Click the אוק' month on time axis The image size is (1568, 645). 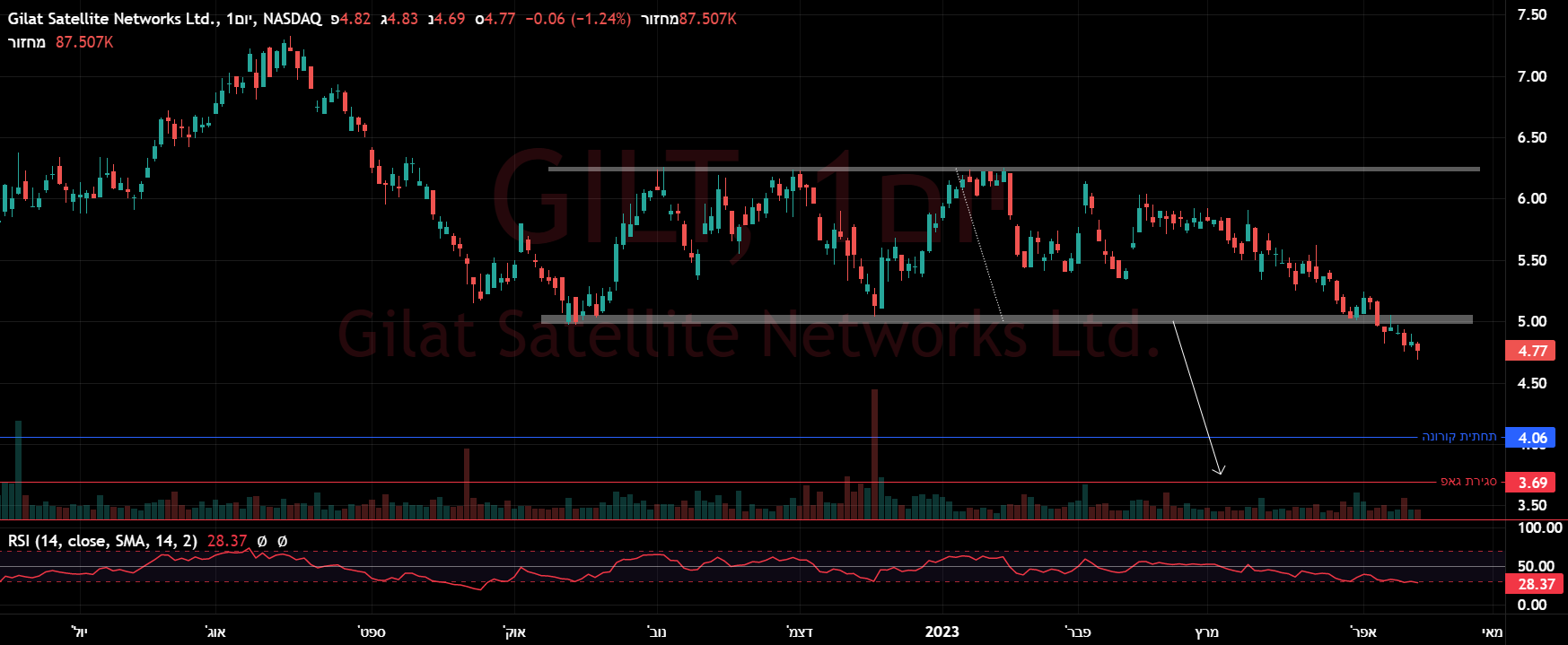[514, 632]
